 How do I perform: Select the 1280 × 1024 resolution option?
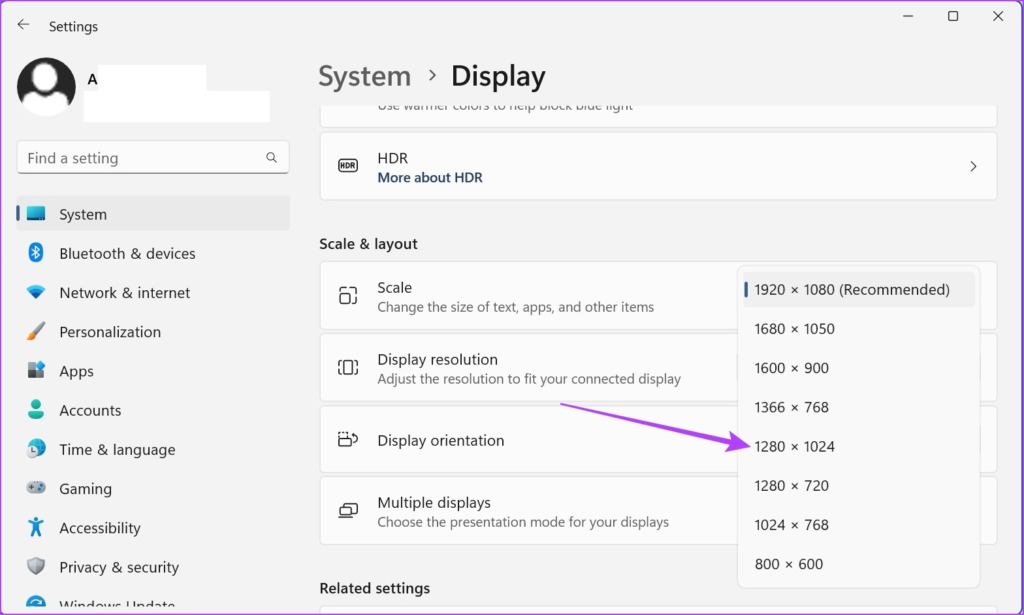point(795,446)
